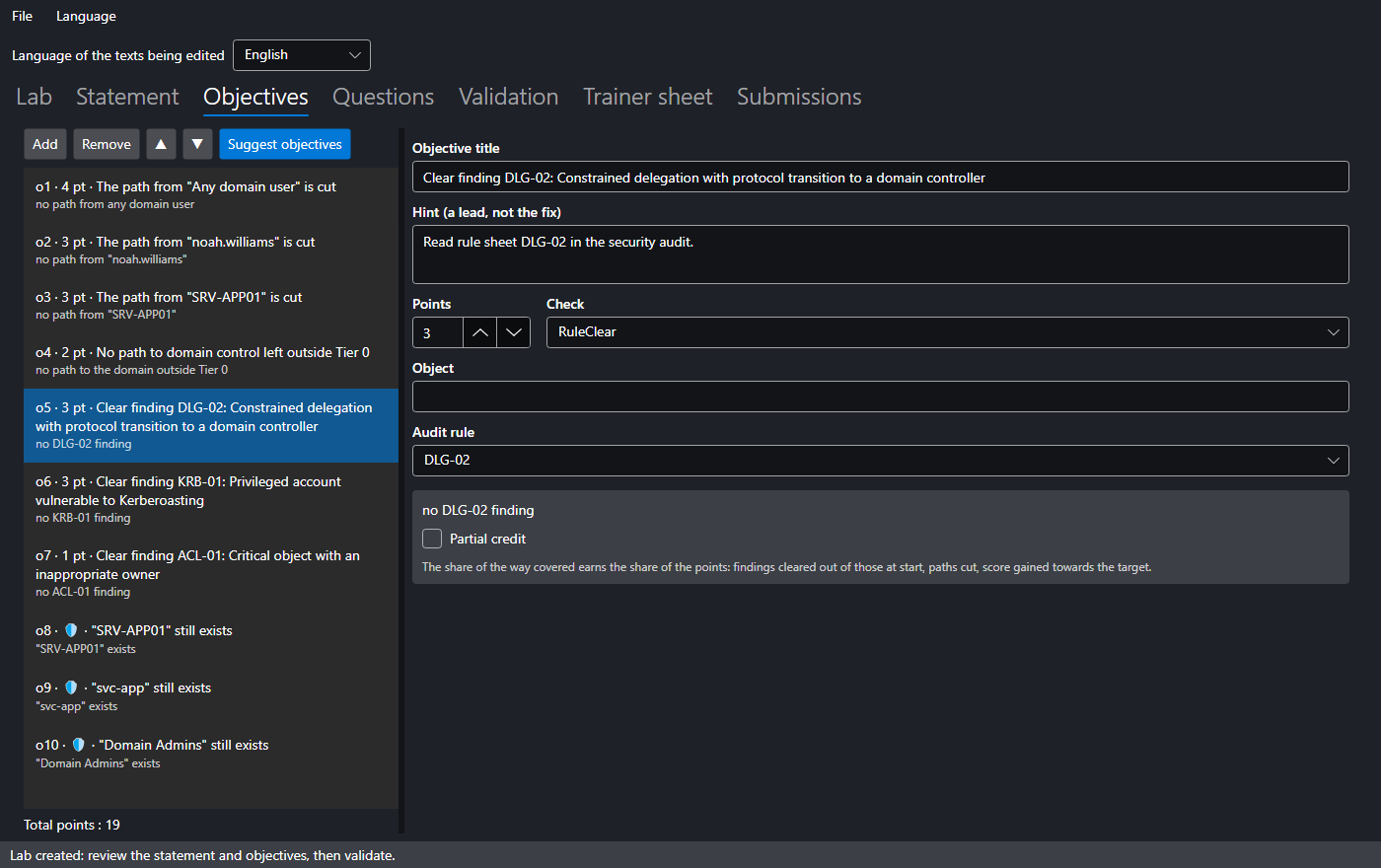Switch to the Lab tab
Image resolution: width=1381 pixels, height=868 pixels.
tap(35, 97)
